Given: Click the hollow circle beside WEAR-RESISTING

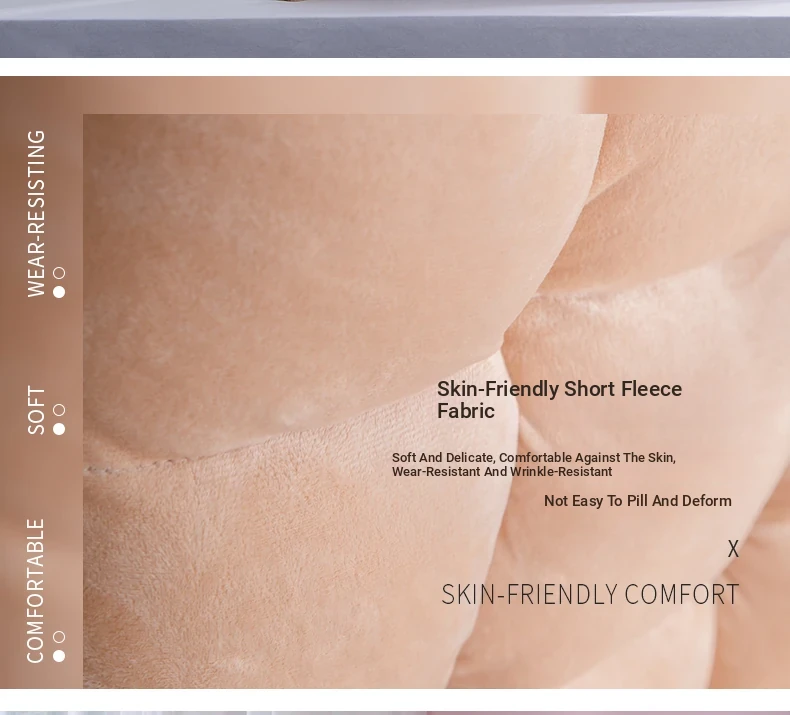Looking at the screenshot, I should (x=59, y=273).
